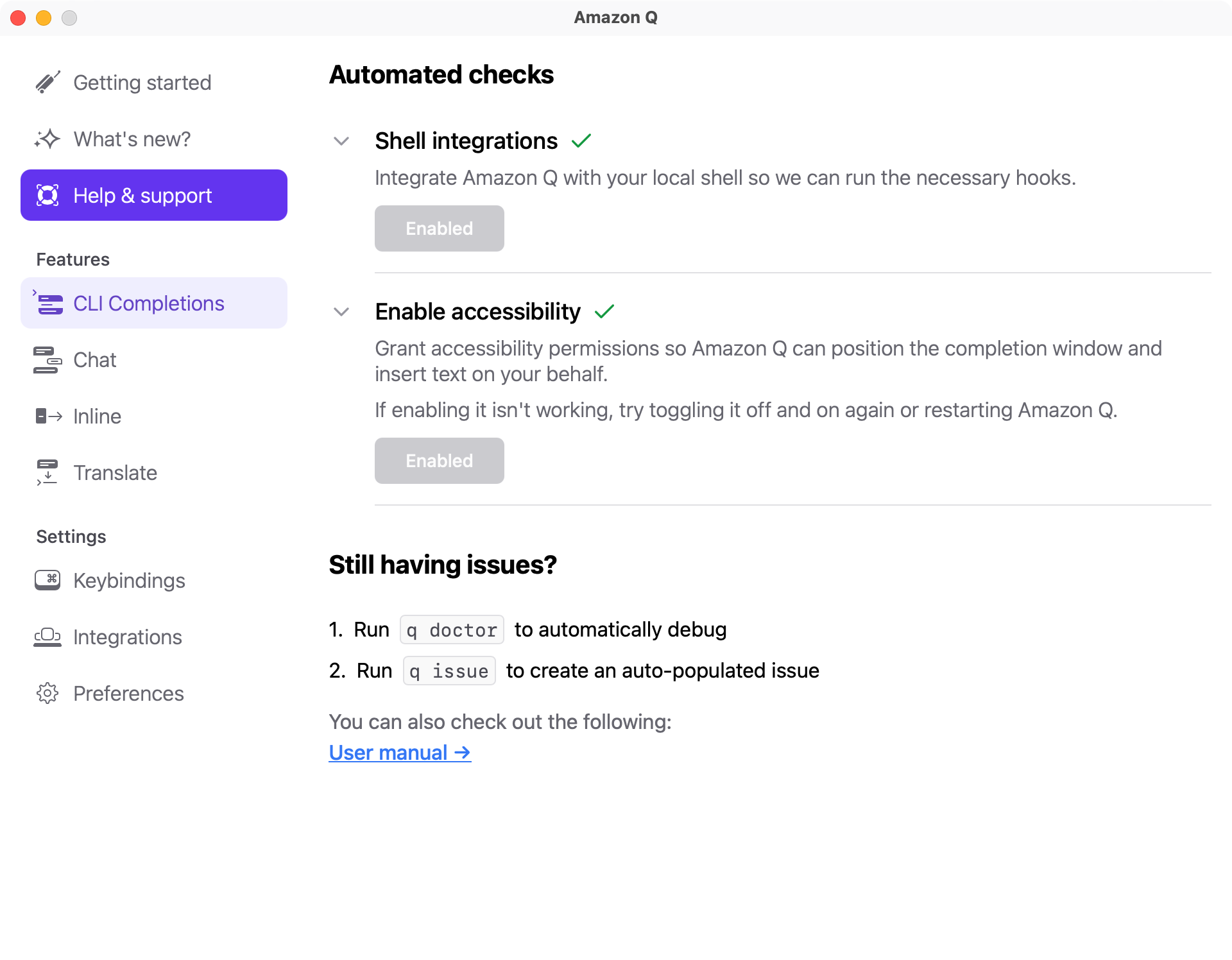Image resolution: width=1232 pixels, height=960 pixels.
Task: Click the Keybindings keyboard icon
Action: point(47,580)
